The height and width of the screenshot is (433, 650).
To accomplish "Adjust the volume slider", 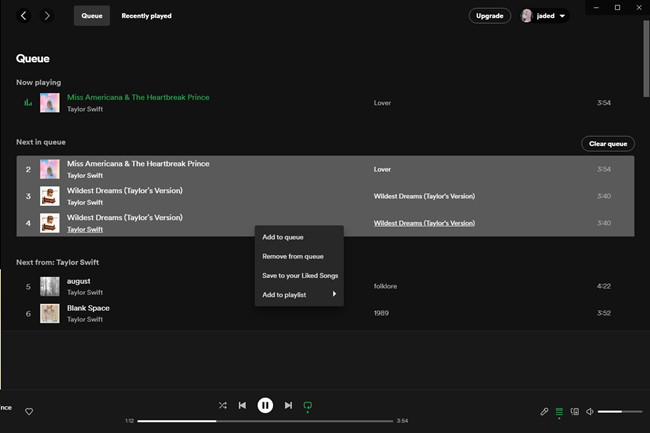I will click(x=620, y=411).
